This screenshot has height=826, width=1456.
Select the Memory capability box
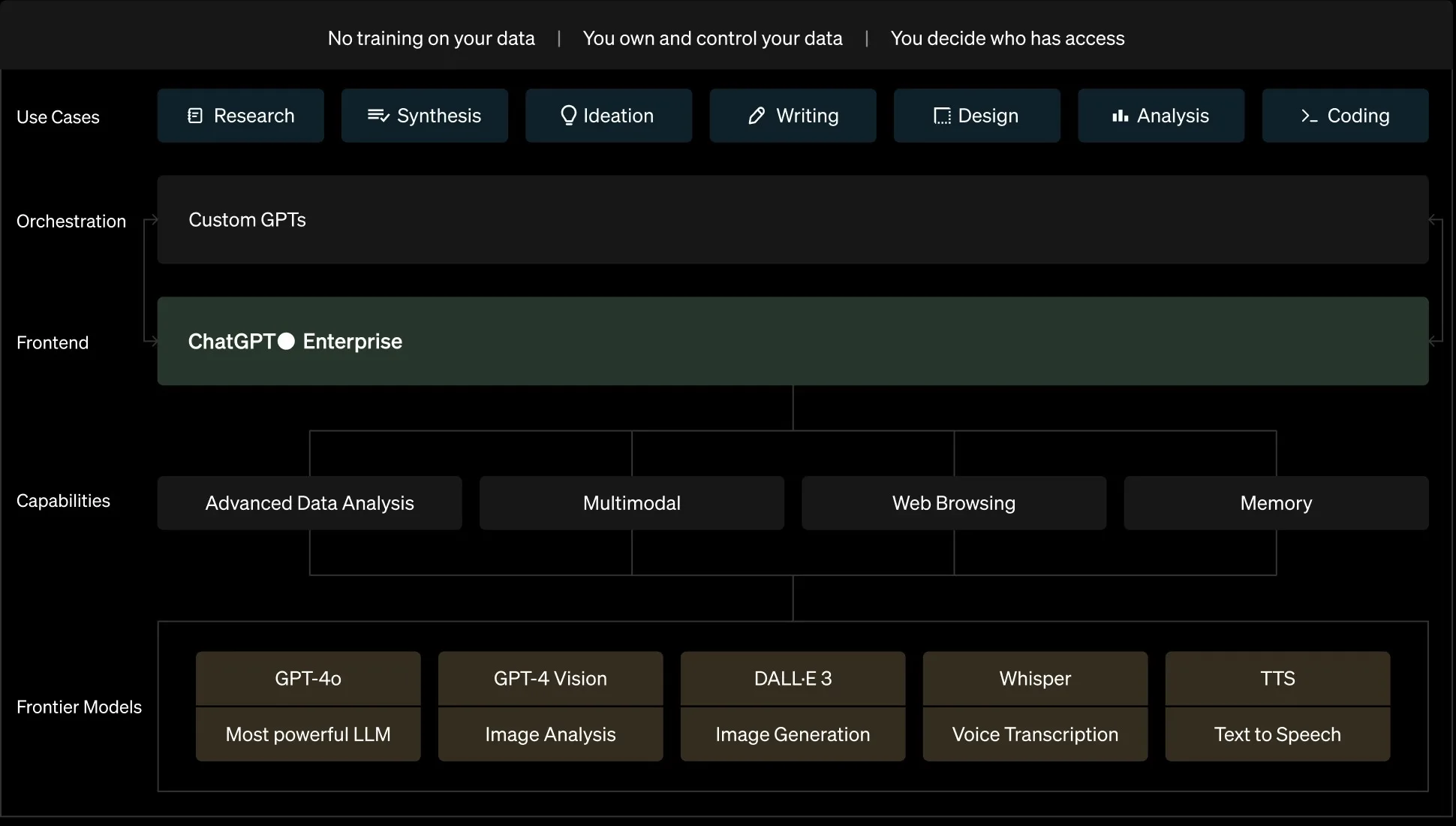click(x=1277, y=503)
